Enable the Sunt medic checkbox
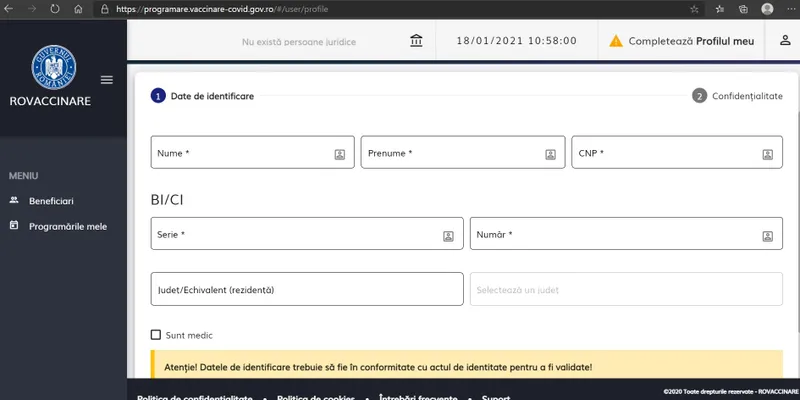The width and height of the screenshot is (800, 400). (x=155, y=335)
